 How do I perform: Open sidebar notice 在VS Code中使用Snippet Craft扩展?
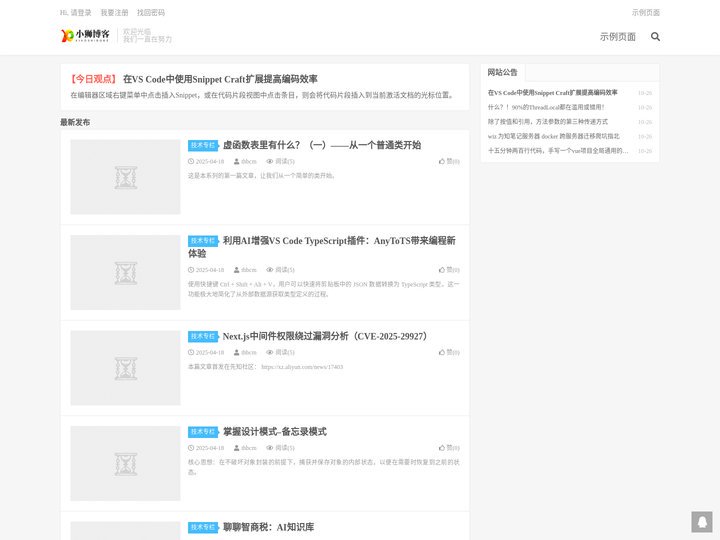point(552,93)
